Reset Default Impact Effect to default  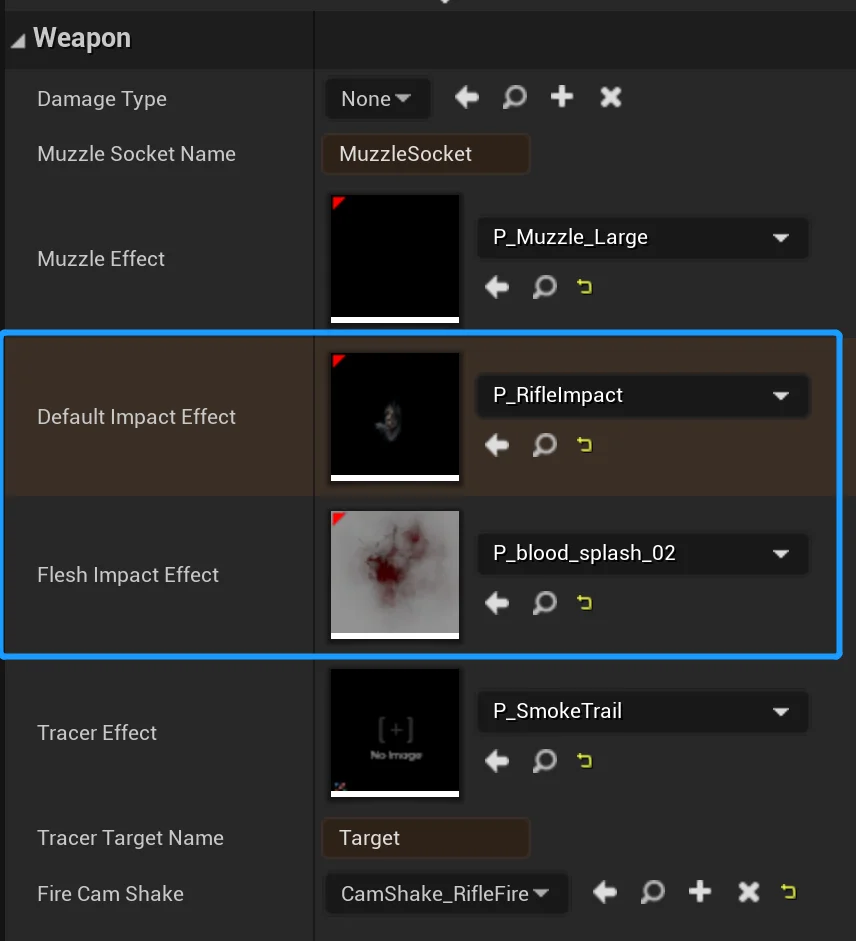(x=585, y=445)
